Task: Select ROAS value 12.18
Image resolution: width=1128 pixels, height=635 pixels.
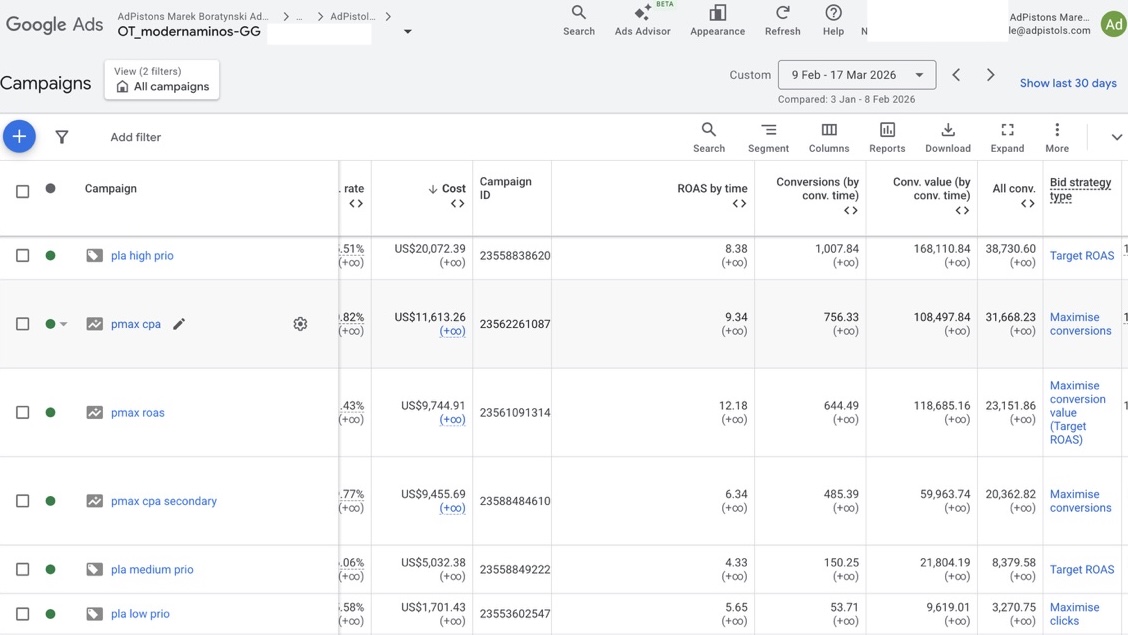Action: [x=733, y=406]
